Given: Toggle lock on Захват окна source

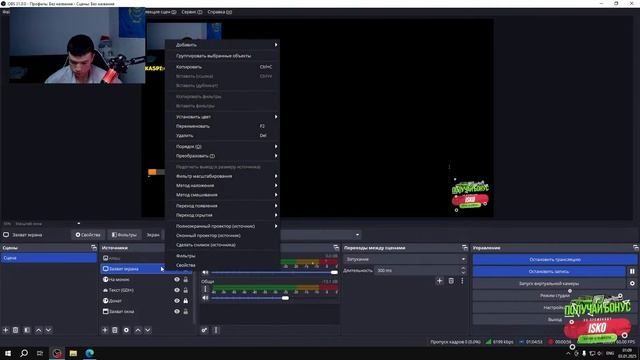Looking at the screenshot, I should 186,311.
